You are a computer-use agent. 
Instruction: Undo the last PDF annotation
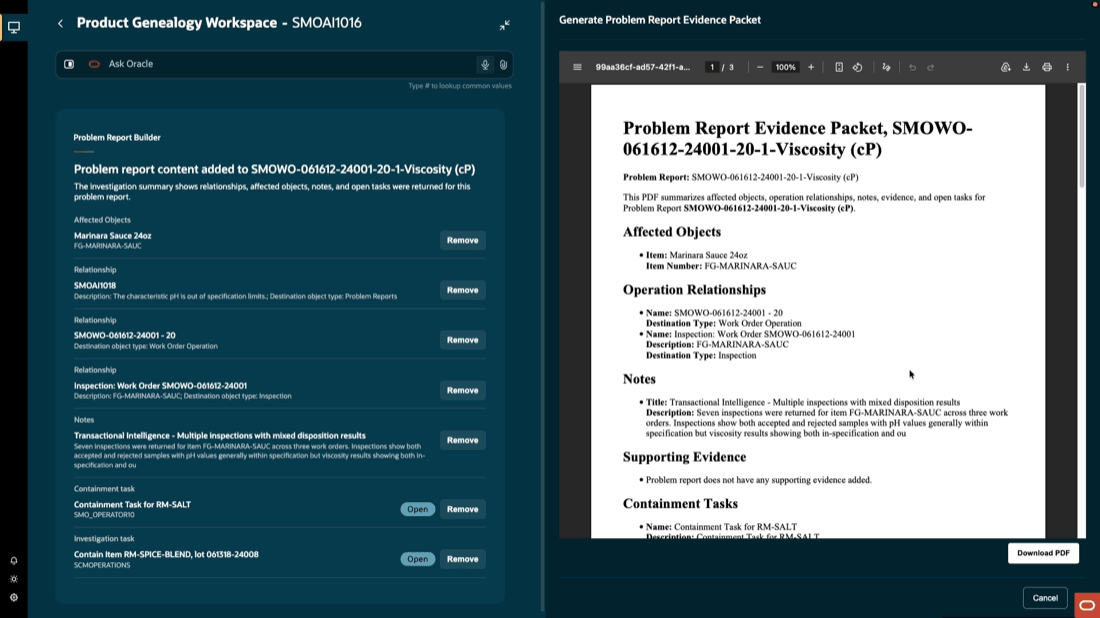click(x=912, y=67)
